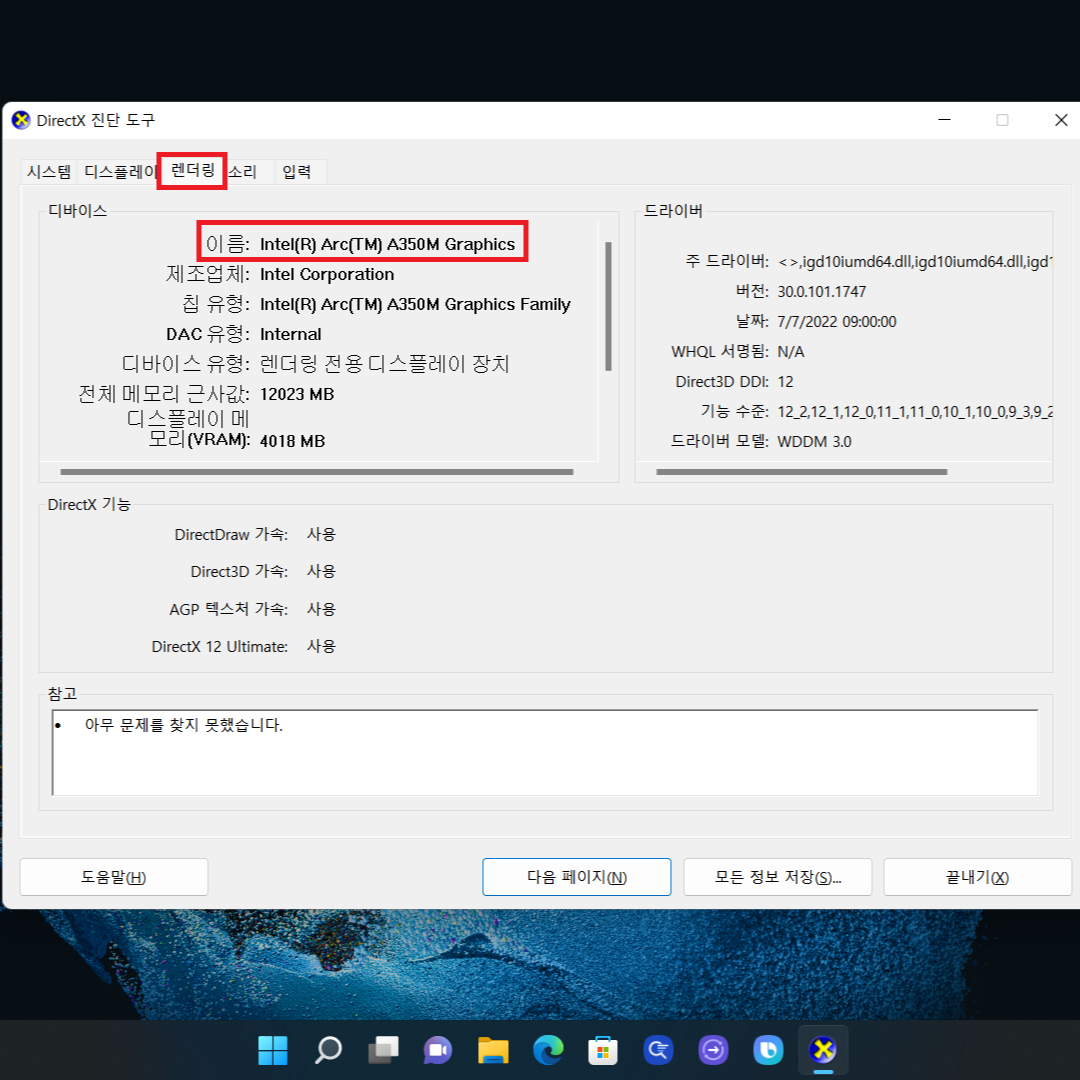Screen dimensions: 1080x1080
Task: Click 다음 페이지(N) button
Action: (x=577, y=877)
